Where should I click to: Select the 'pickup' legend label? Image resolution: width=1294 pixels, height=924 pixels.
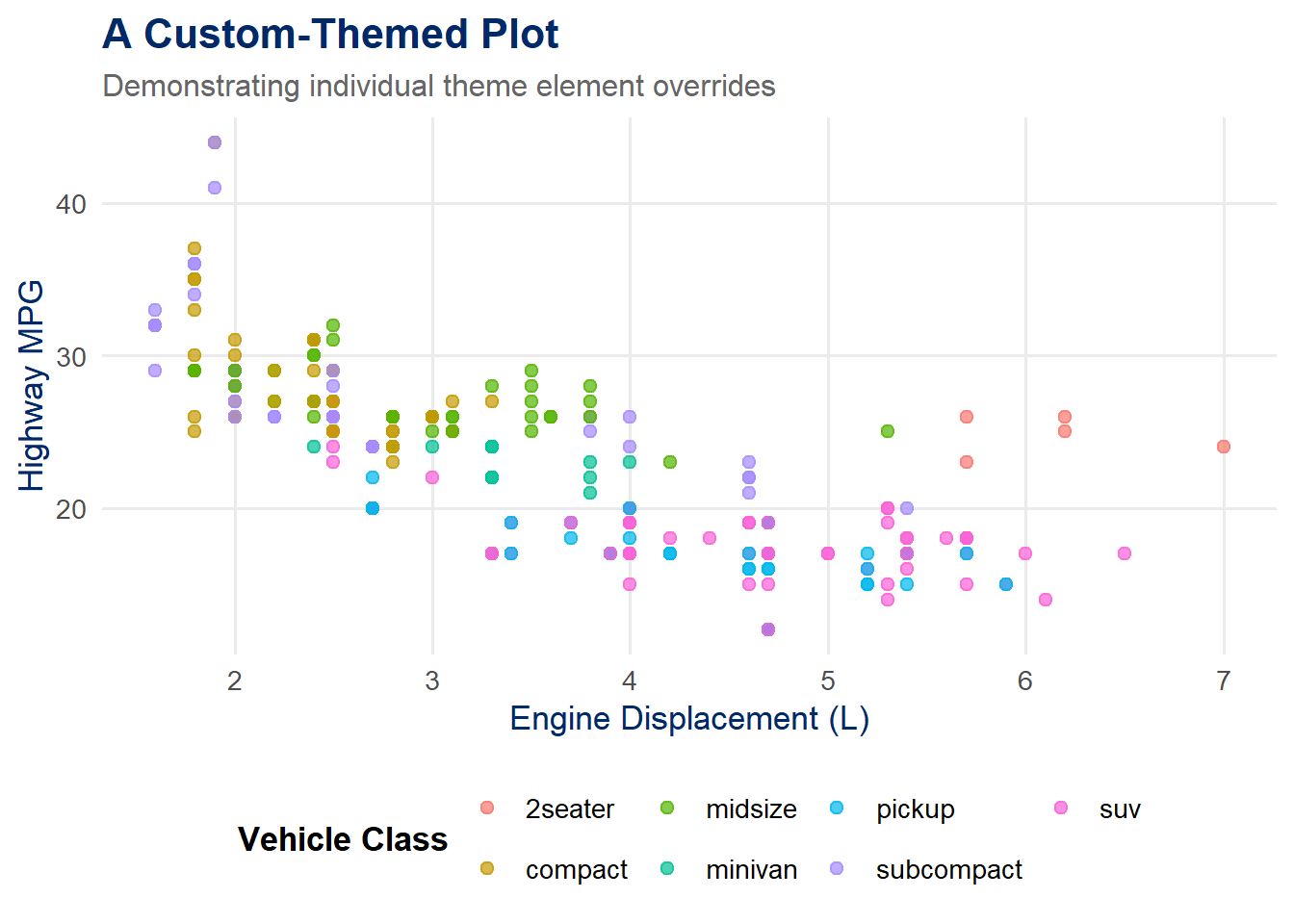(915, 809)
